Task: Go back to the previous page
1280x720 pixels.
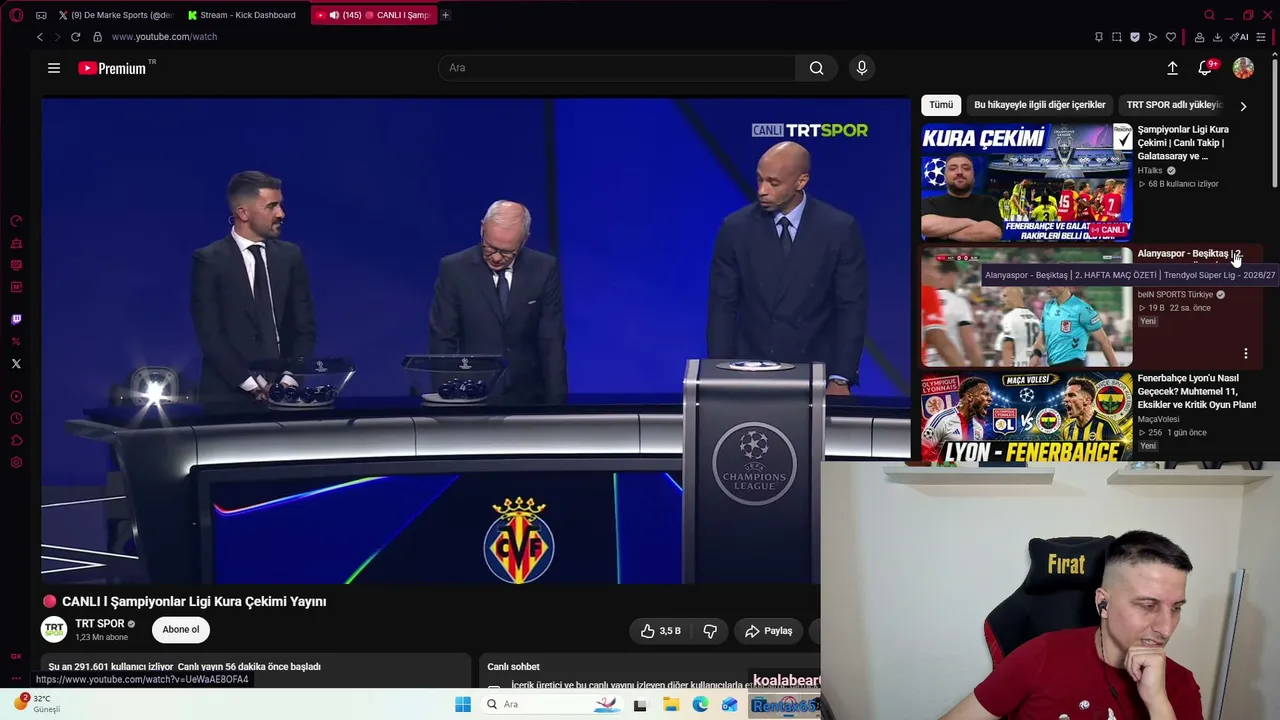Action: (40, 37)
